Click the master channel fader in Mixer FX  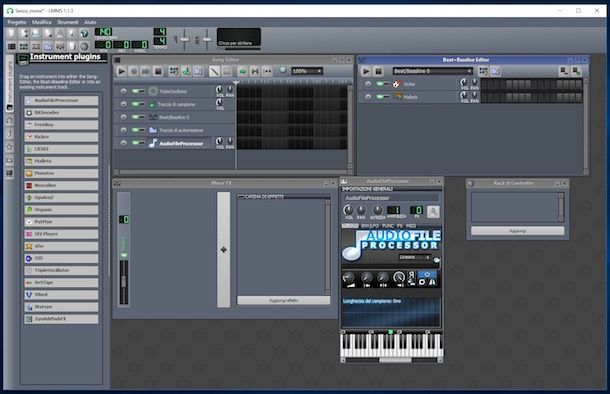(124, 282)
